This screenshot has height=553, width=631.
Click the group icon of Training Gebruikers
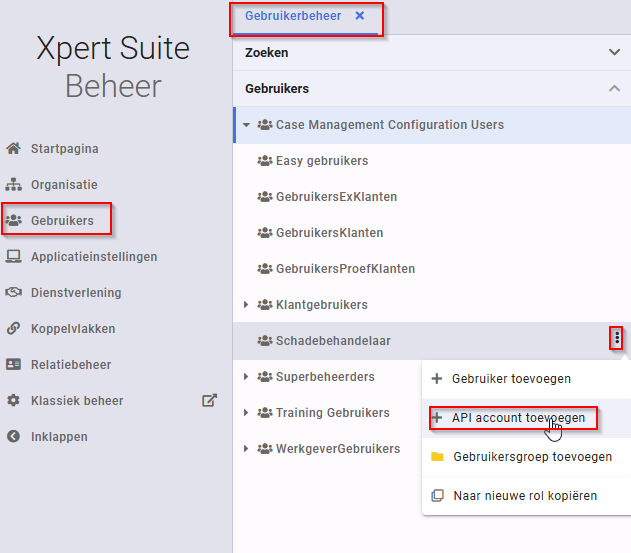point(265,413)
